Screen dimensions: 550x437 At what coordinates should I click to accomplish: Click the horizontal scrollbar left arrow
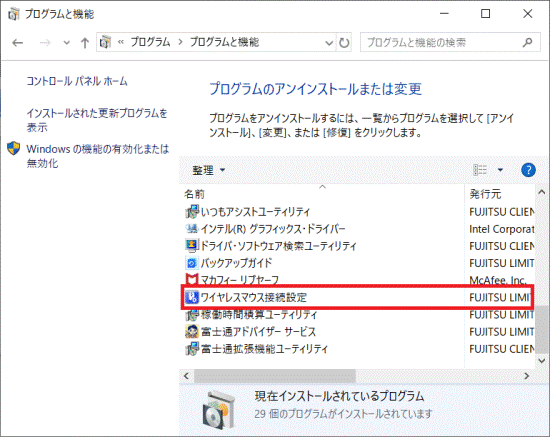[186, 376]
